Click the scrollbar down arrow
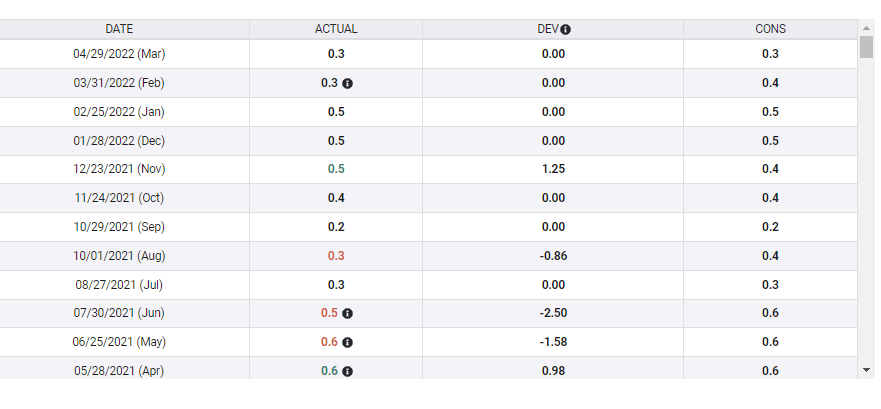Screen dimensions: 881x409 point(866,370)
